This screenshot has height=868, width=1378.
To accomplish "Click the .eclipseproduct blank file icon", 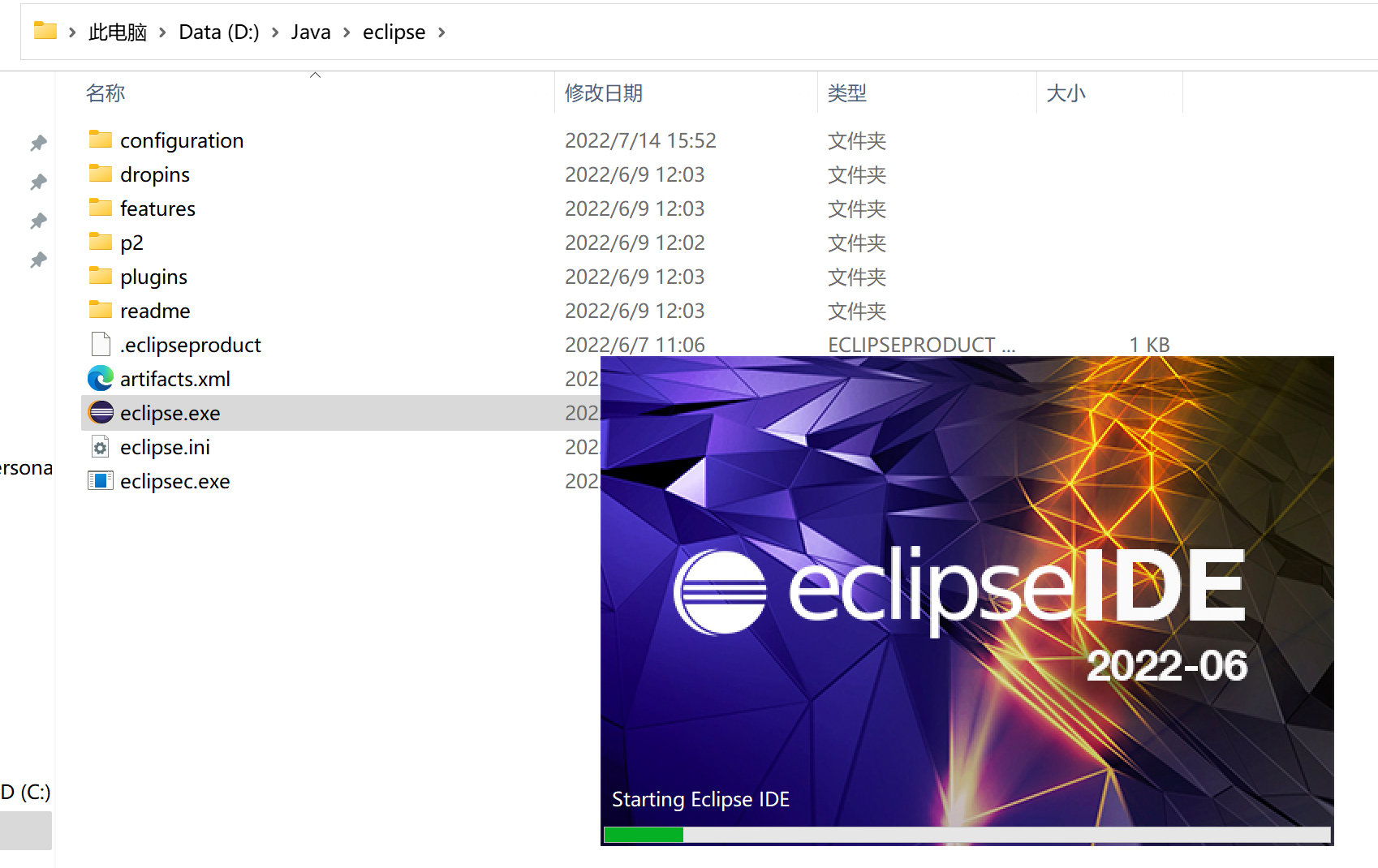I will pos(101,344).
